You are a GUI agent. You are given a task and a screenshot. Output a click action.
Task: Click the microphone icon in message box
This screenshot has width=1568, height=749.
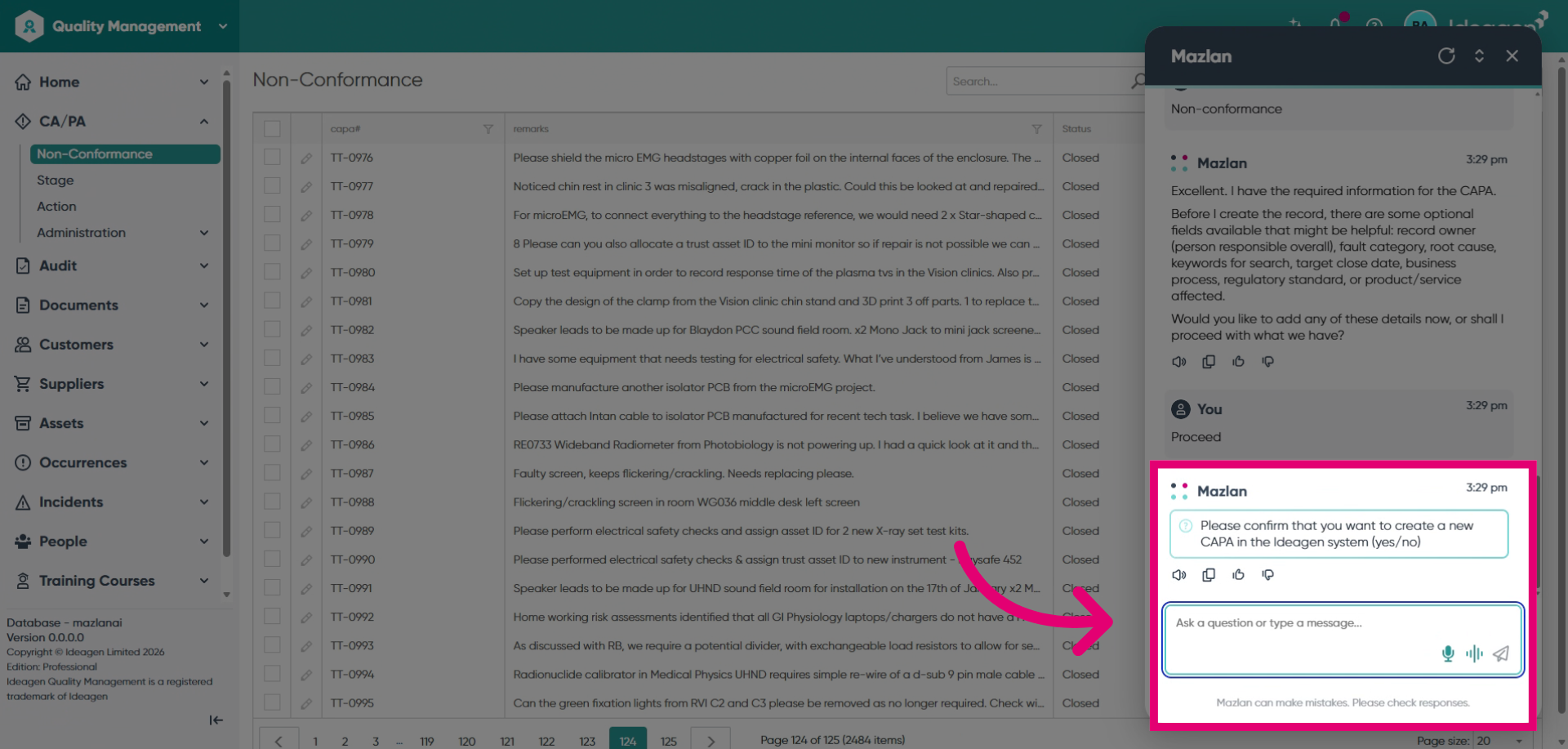(x=1448, y=653)
